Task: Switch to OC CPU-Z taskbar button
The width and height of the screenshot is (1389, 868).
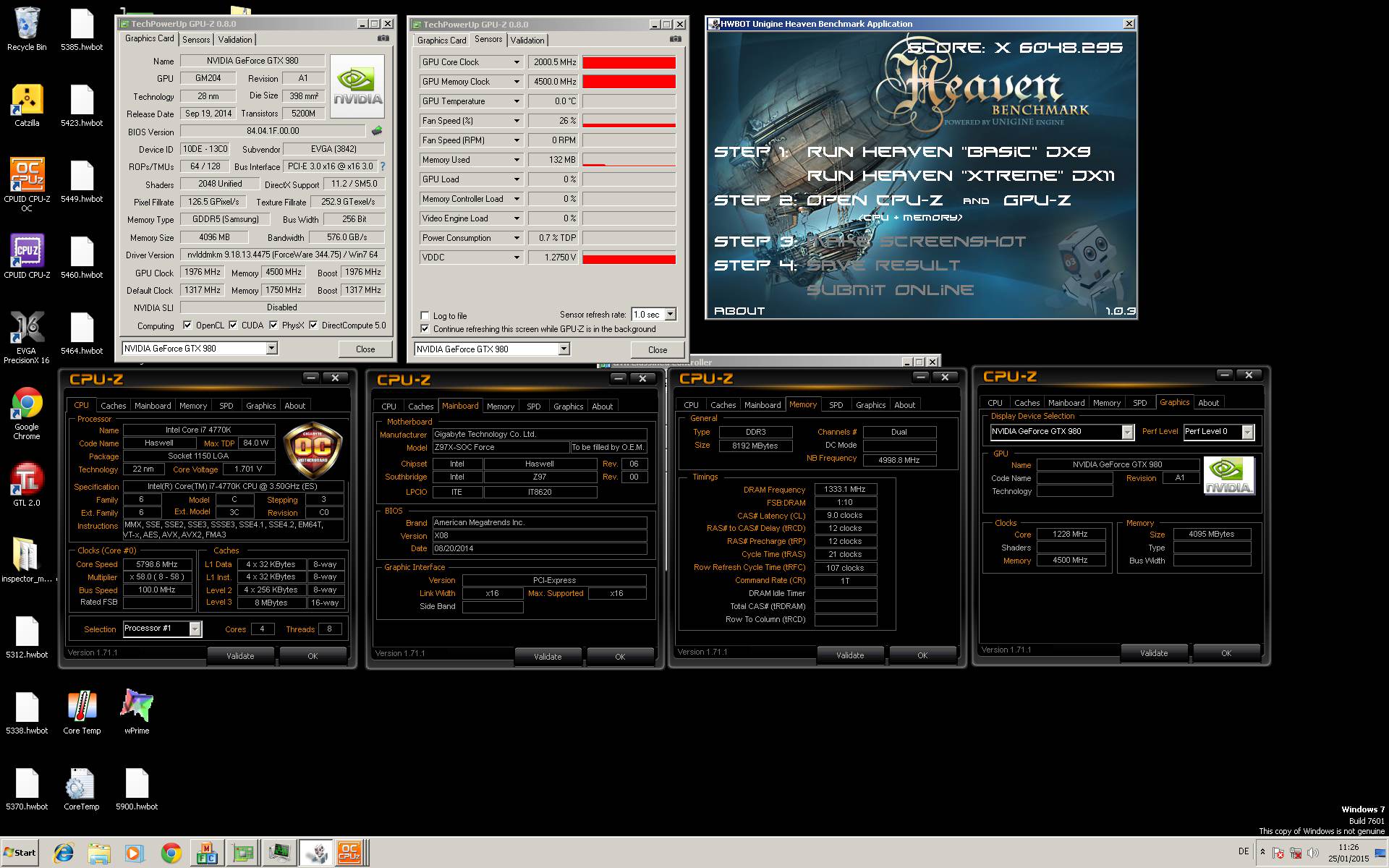Action: (349, 854)
